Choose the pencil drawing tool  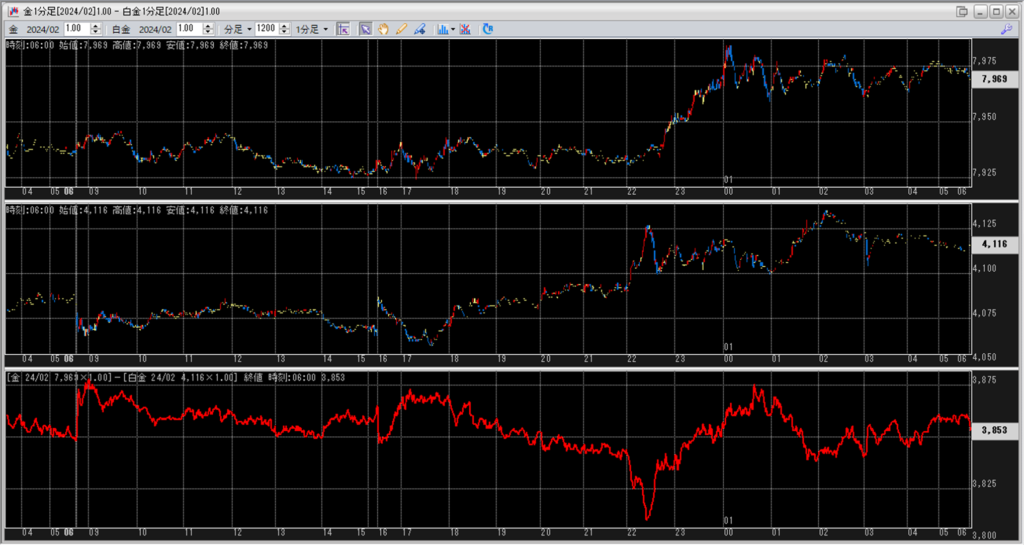tap(401, 29)
